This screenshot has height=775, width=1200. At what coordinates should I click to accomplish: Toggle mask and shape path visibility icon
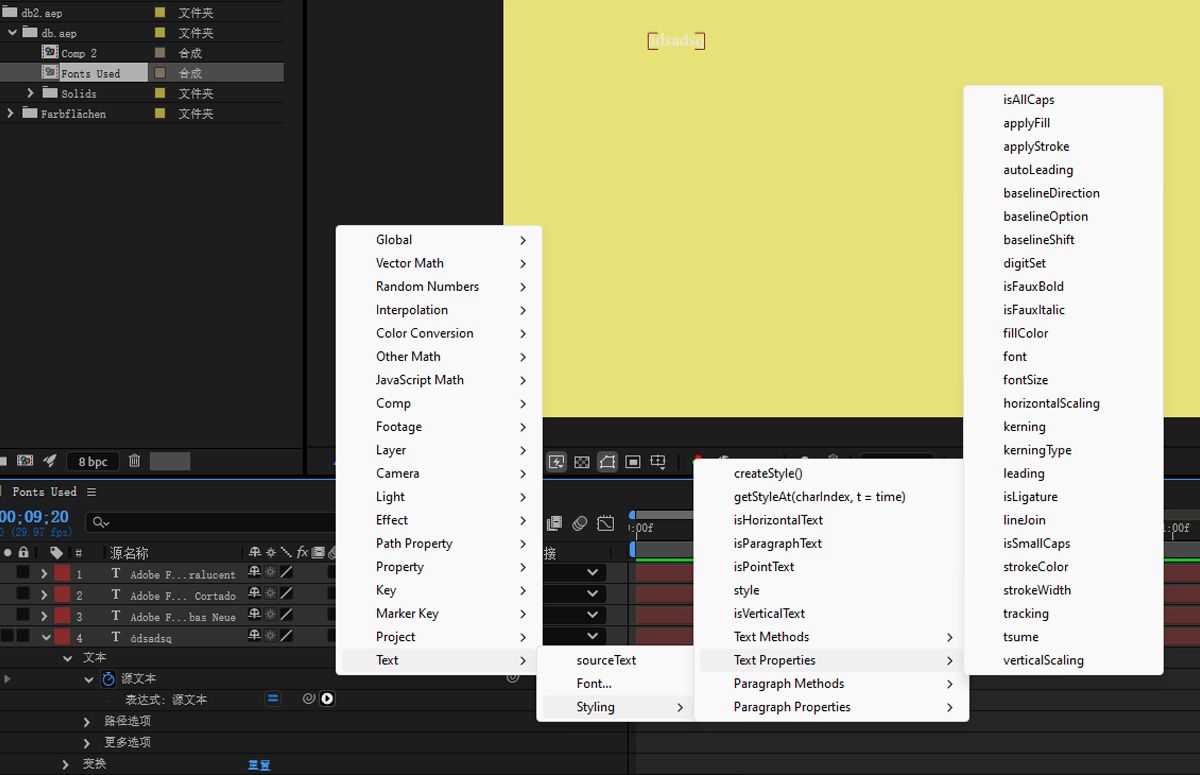click(607, 462)
